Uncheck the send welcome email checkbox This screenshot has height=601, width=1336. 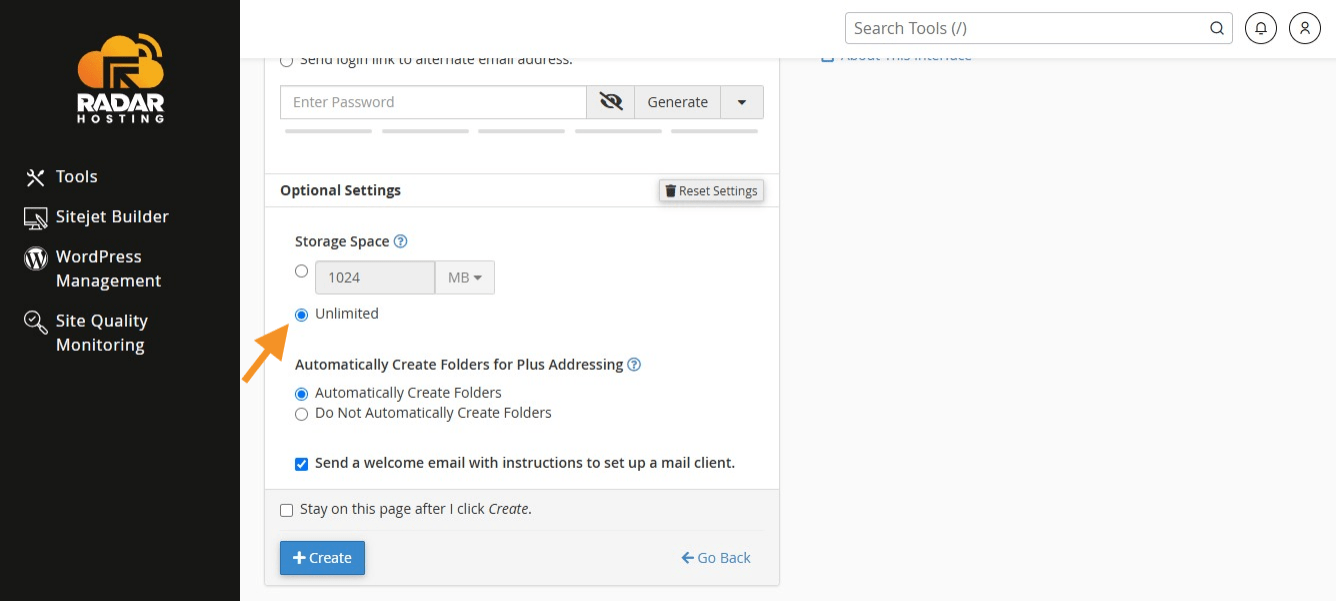(302, 464)
